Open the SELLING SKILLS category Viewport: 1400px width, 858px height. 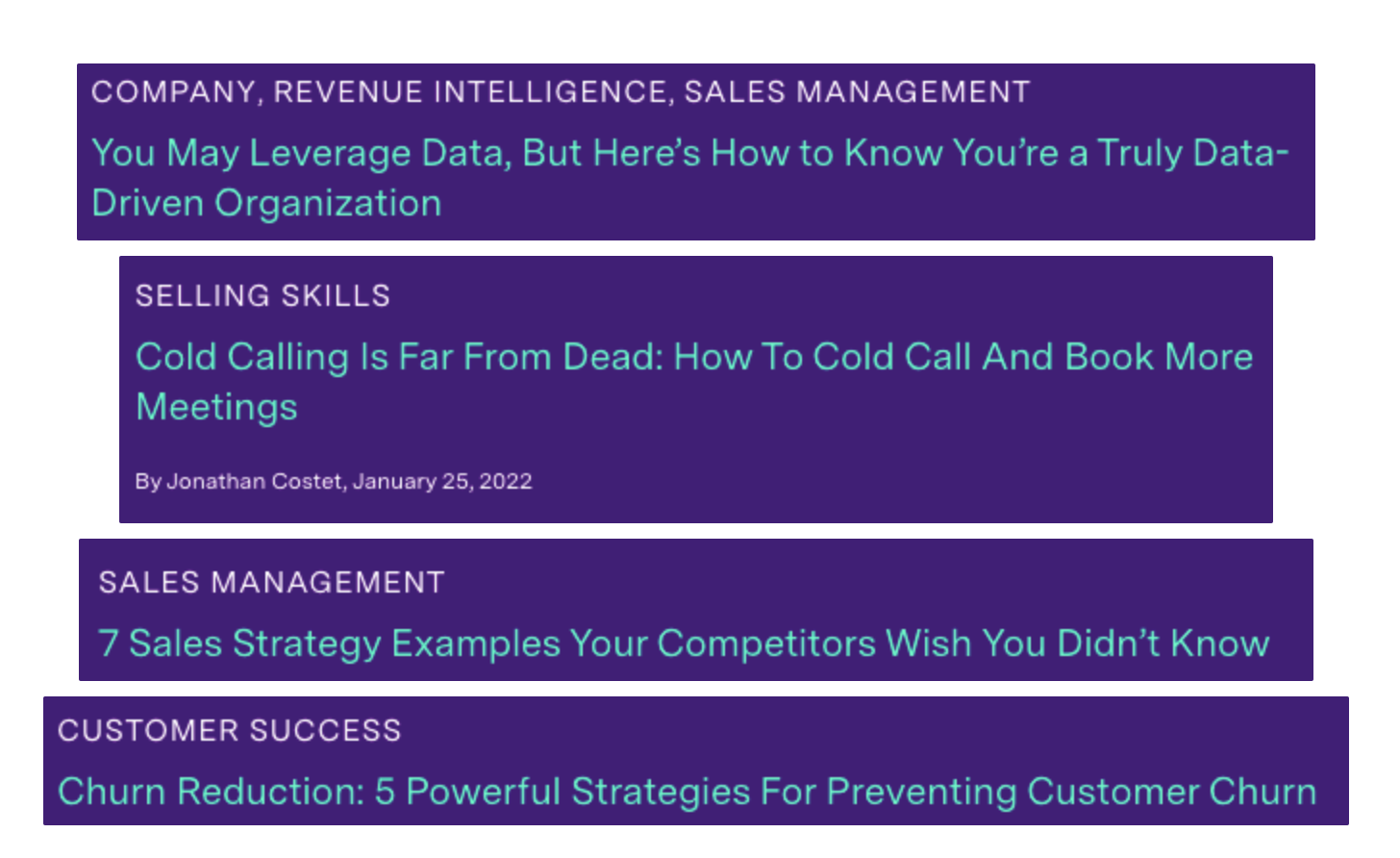click(x=262, y=296)
